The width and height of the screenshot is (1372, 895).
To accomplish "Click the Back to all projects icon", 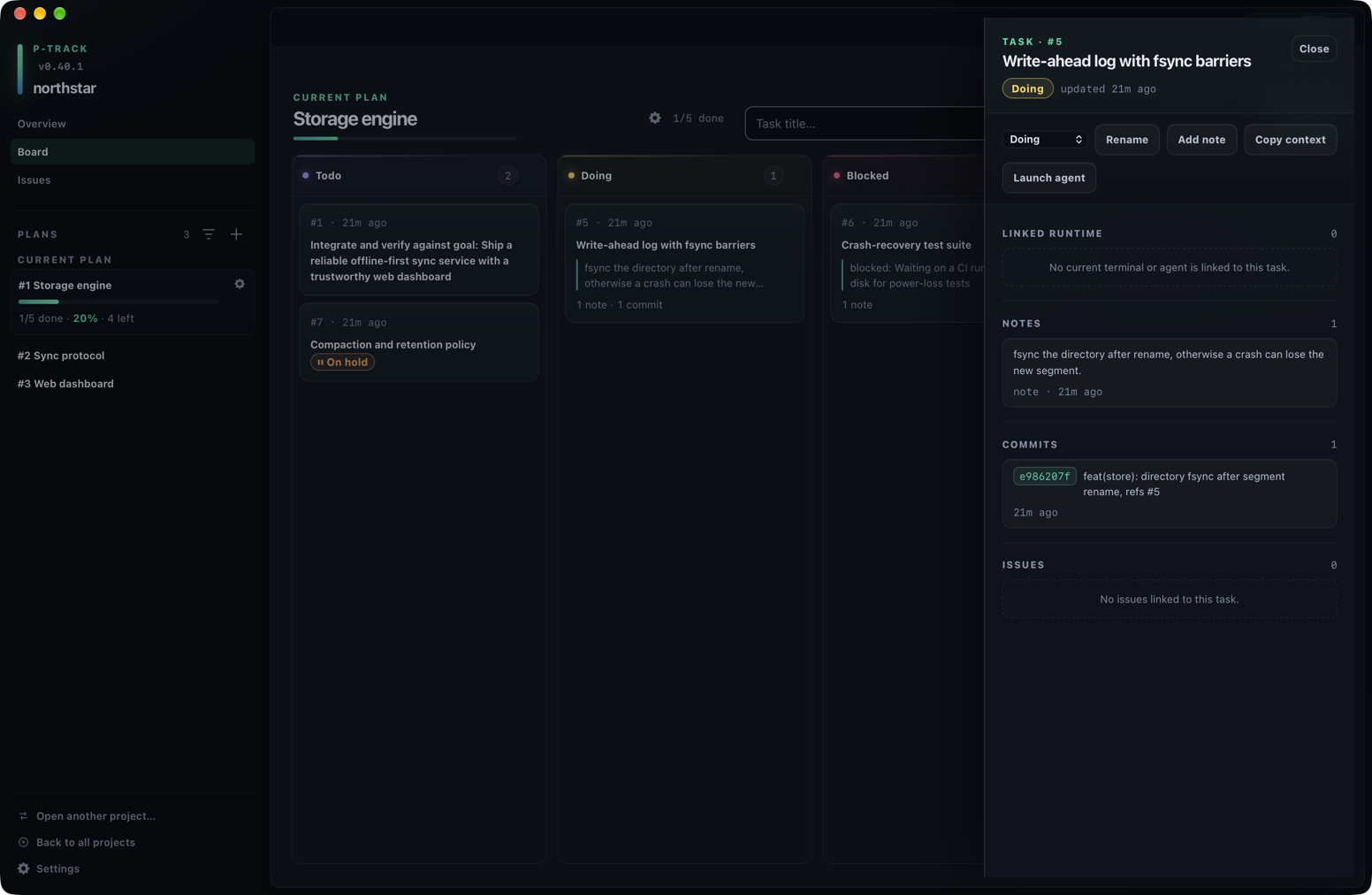I will [x=24, y=842].
